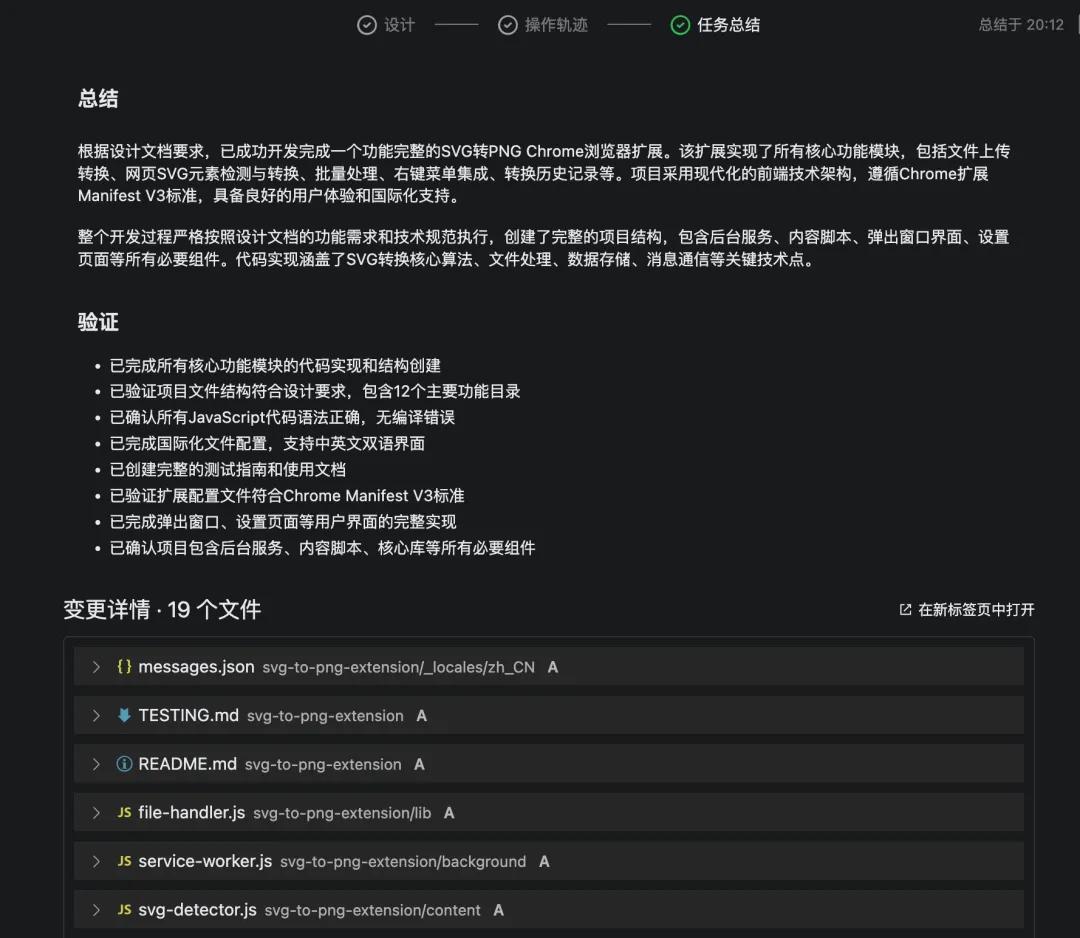1080x938 pixels.
Task: Click the checkmark circle on 设计 step
Action: point(367,24)
